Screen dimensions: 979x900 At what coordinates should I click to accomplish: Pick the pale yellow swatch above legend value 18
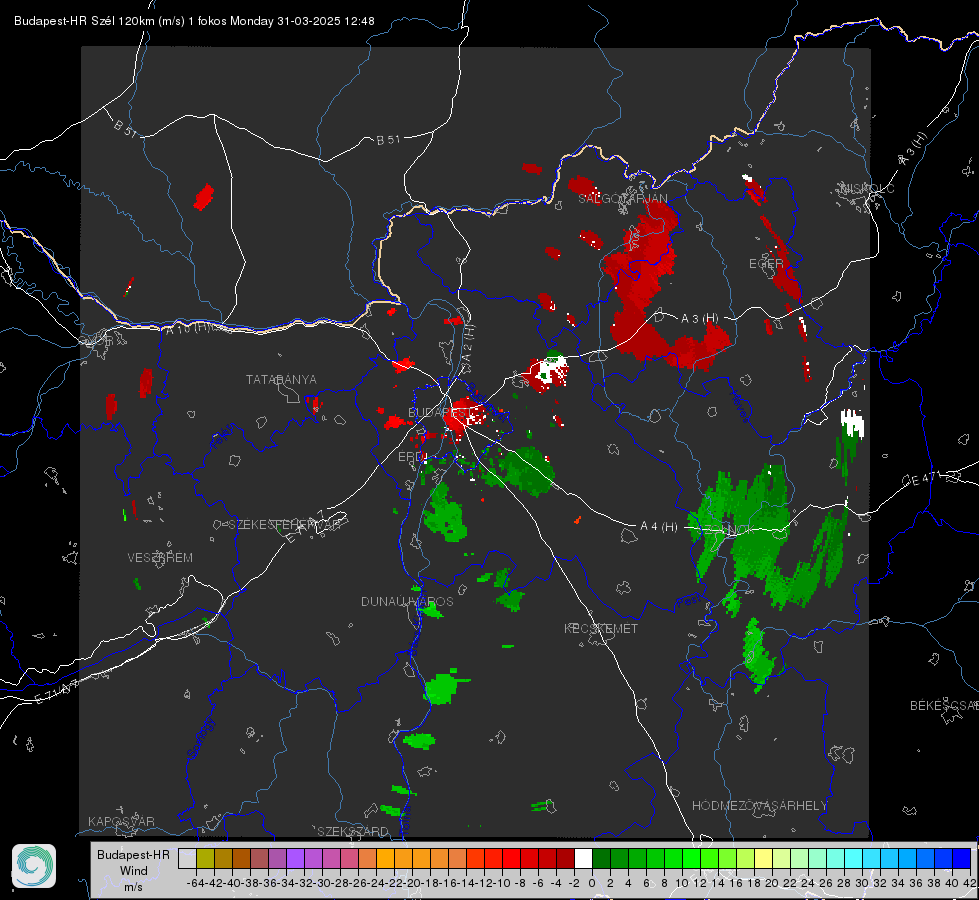coord(763,858)
